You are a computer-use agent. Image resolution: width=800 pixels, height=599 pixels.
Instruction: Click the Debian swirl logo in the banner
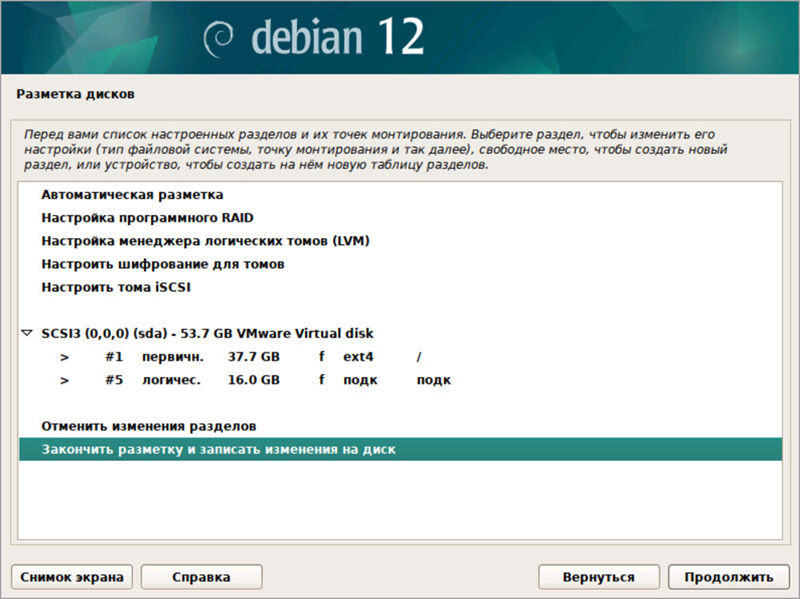click(221, 38)
